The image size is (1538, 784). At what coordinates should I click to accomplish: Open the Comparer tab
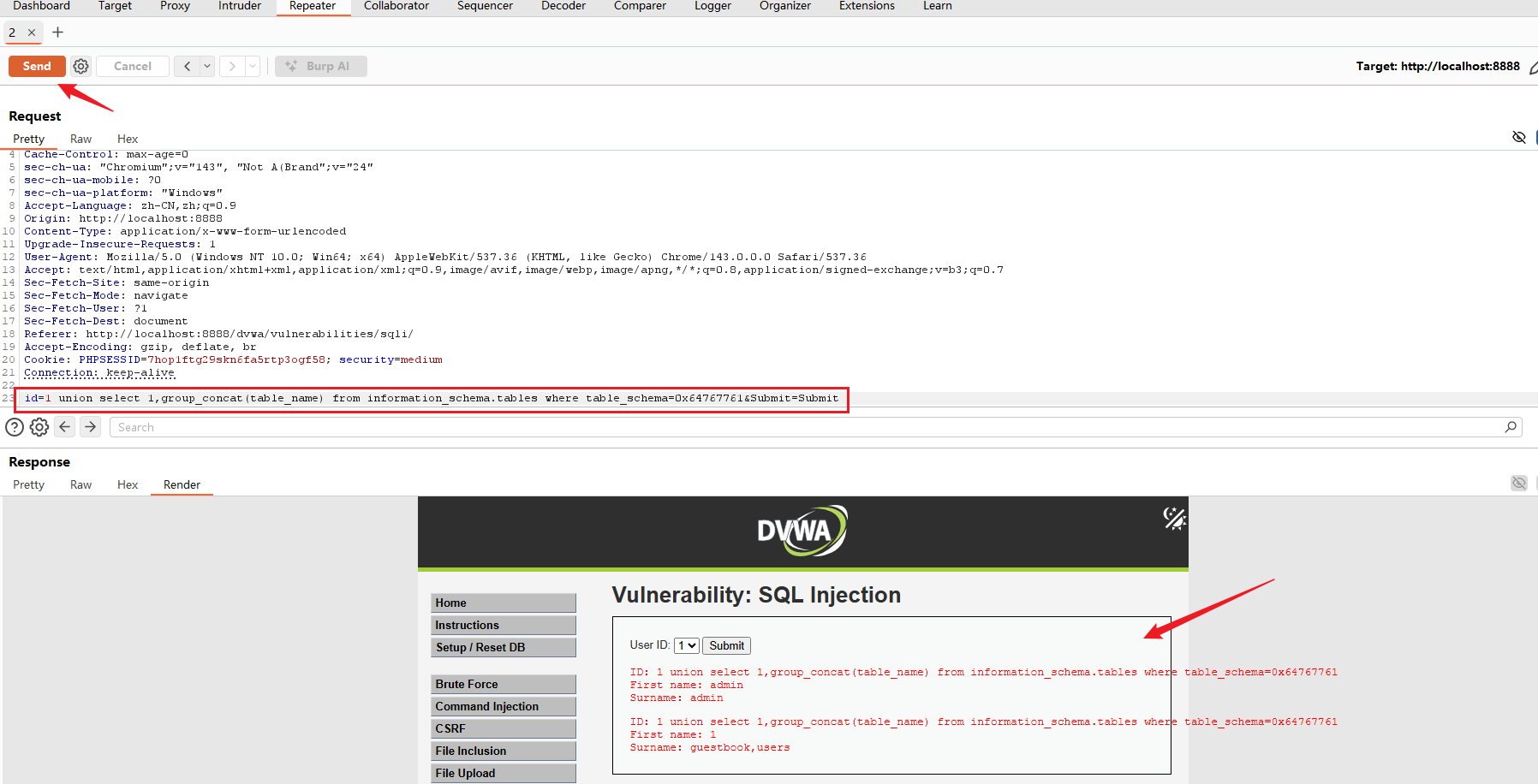pos(640,6)
